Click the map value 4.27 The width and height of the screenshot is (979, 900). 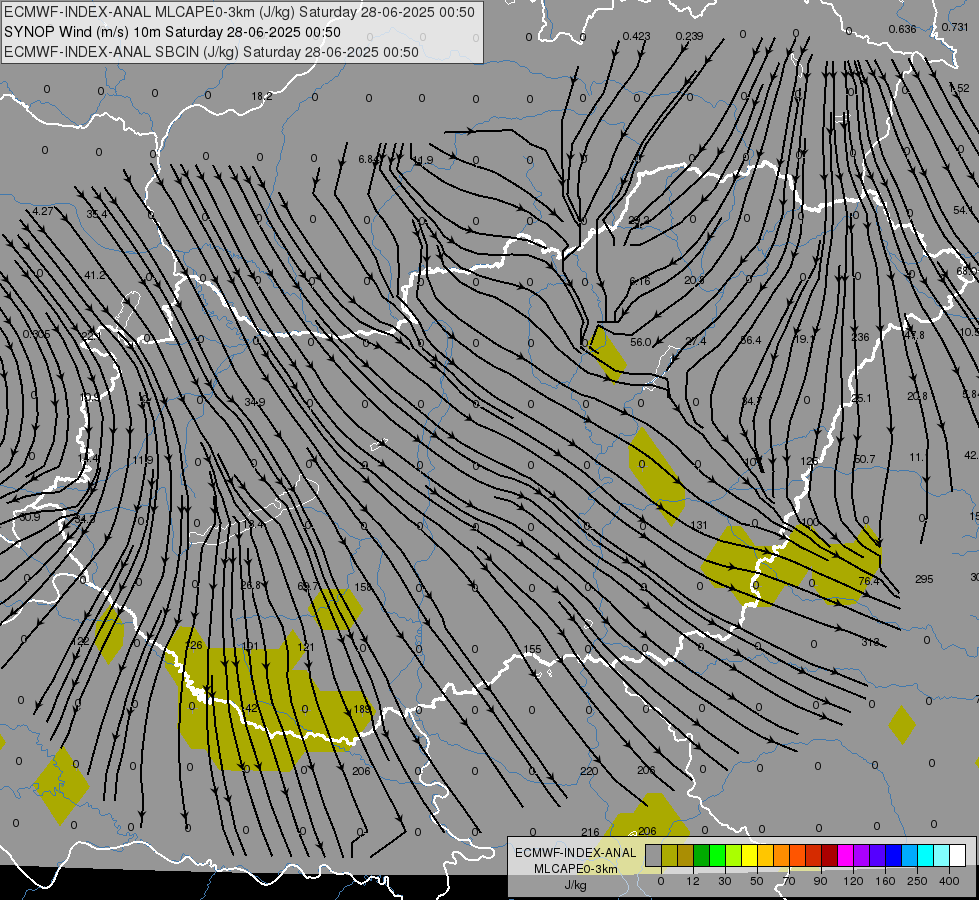pyautogui.click(x=42, y=212)
